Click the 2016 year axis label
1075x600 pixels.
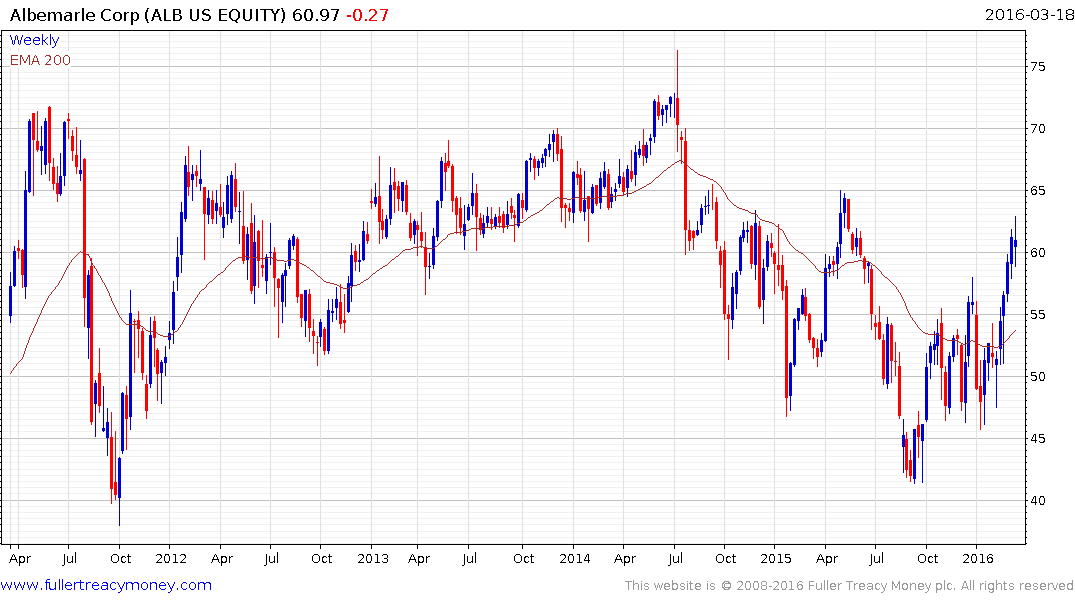click(x=978, y=558)
